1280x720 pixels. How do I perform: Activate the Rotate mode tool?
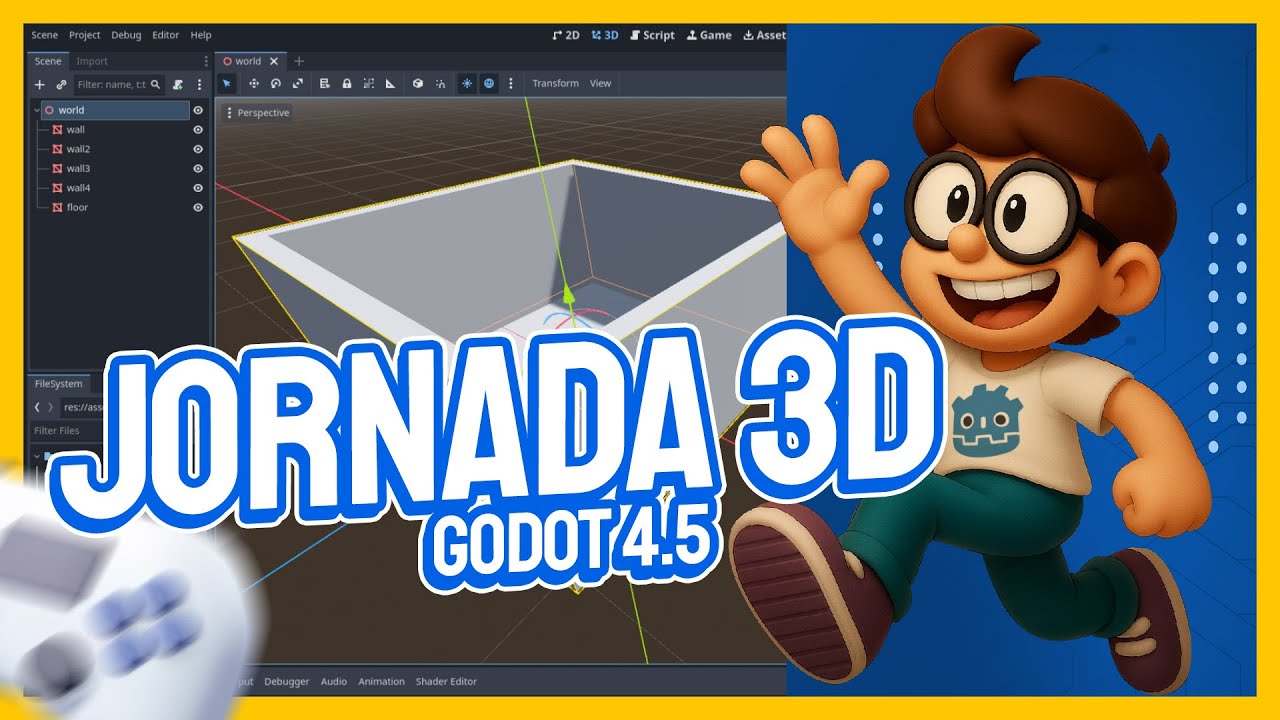coord(276,83)
